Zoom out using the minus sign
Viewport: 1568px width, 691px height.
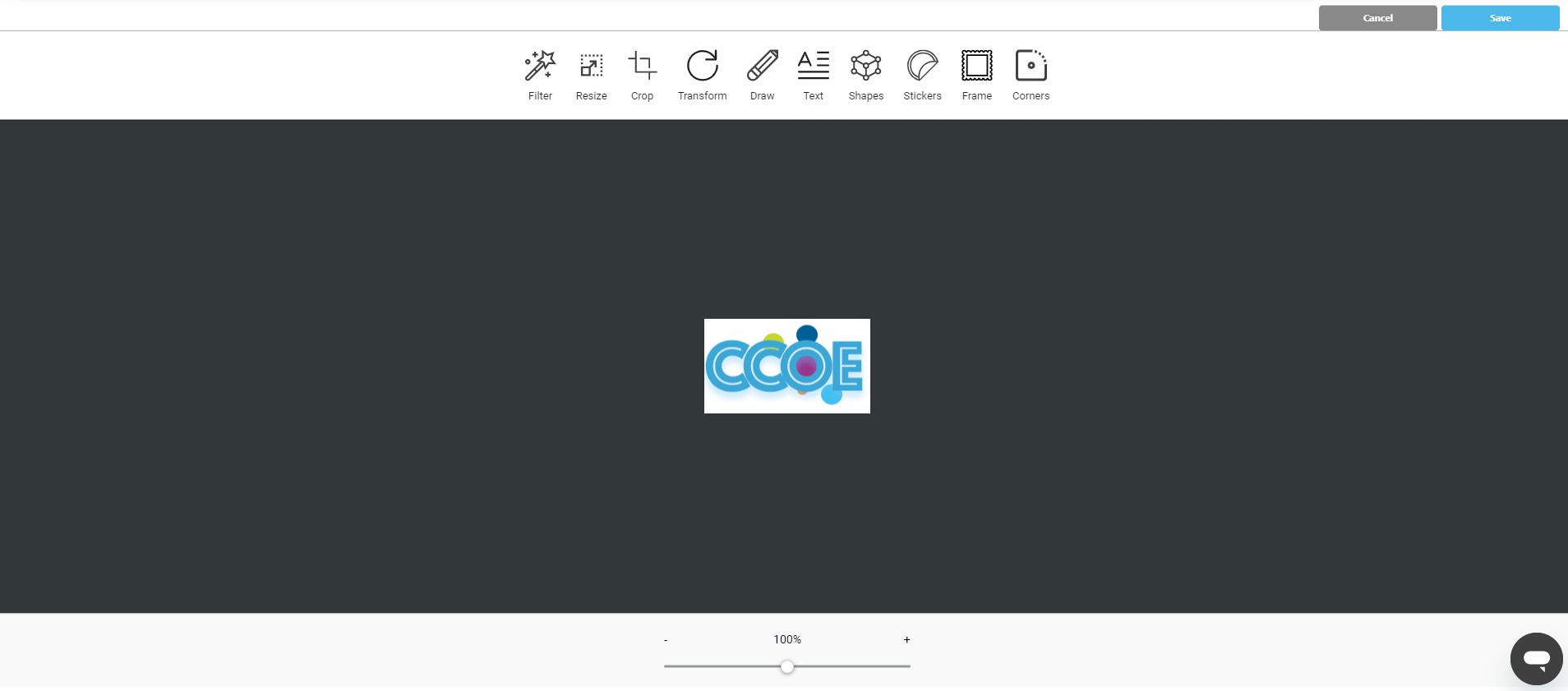[666, 640]
